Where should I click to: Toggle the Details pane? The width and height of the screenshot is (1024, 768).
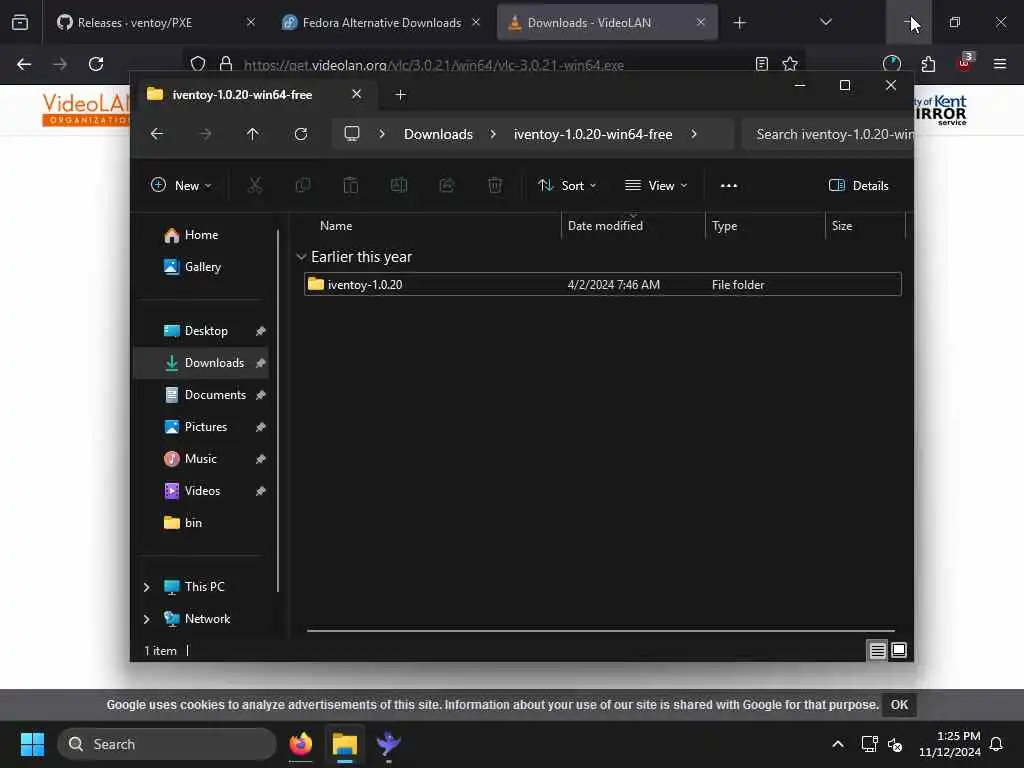(x=858, y=185)
